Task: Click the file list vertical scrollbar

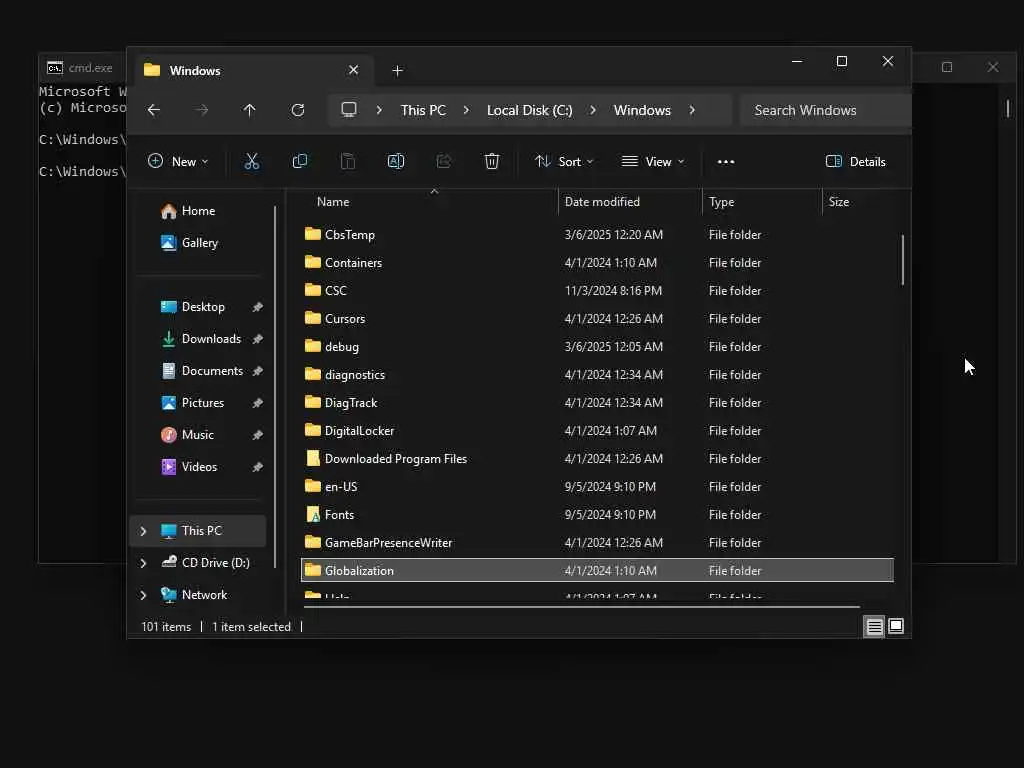Action: (x=903, y=260)
